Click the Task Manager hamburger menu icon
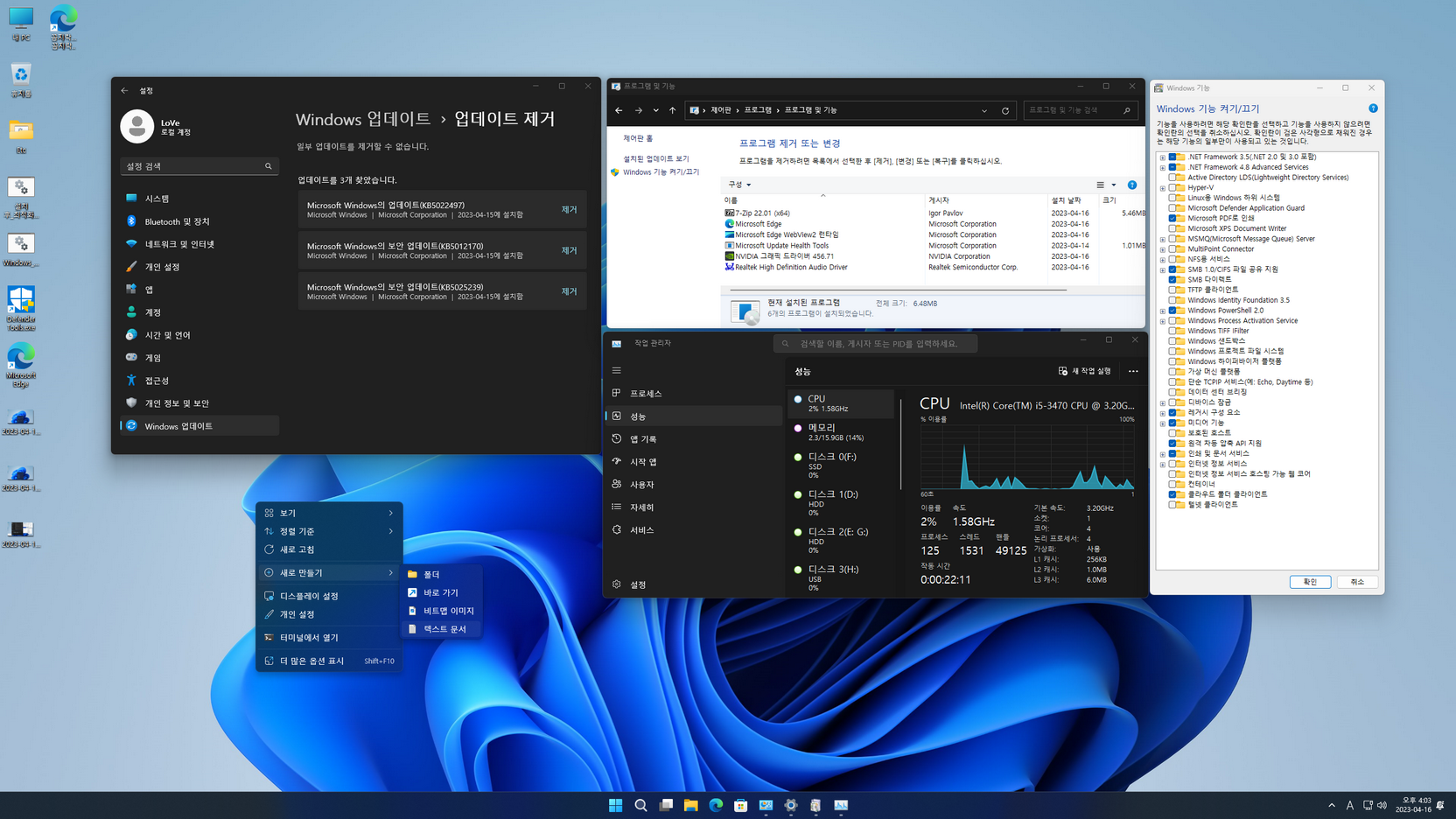 coord(617,370)
